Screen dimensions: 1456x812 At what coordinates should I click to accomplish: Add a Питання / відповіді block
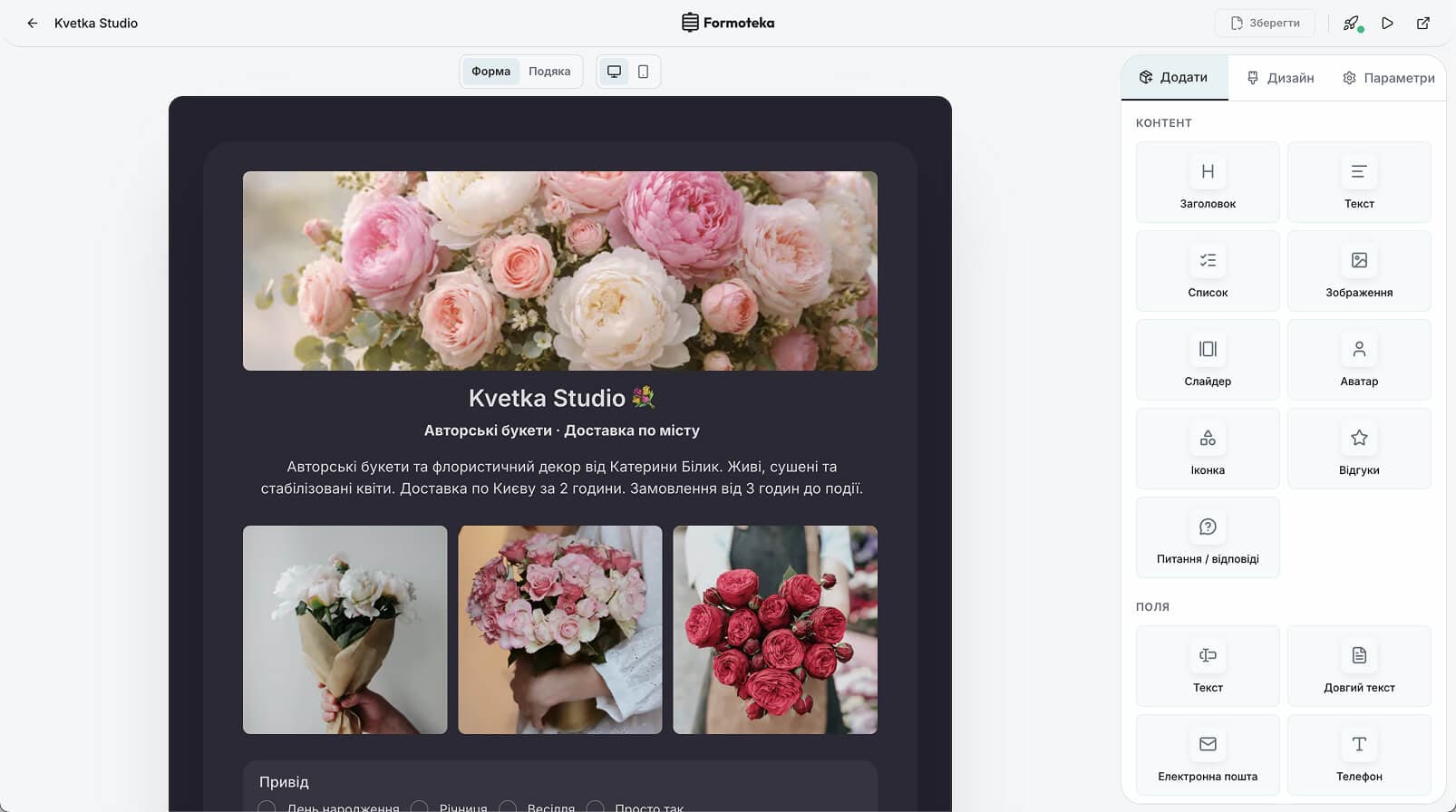coord(1208,537)
